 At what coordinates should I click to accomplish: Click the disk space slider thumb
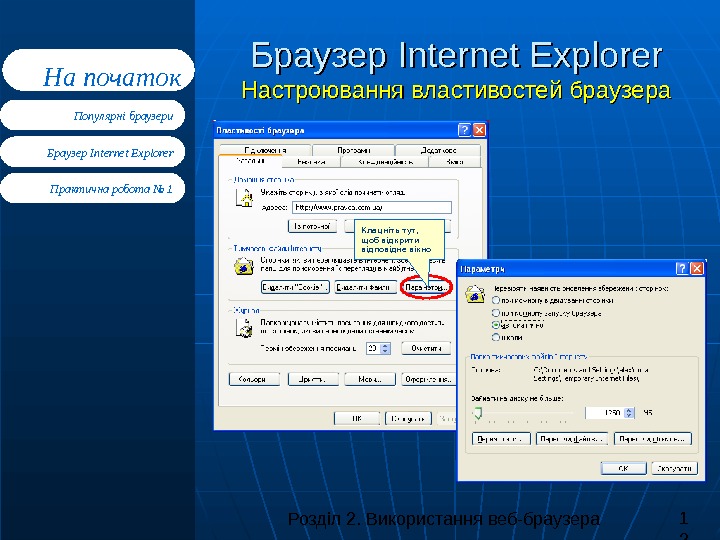(x=478, y=412)
